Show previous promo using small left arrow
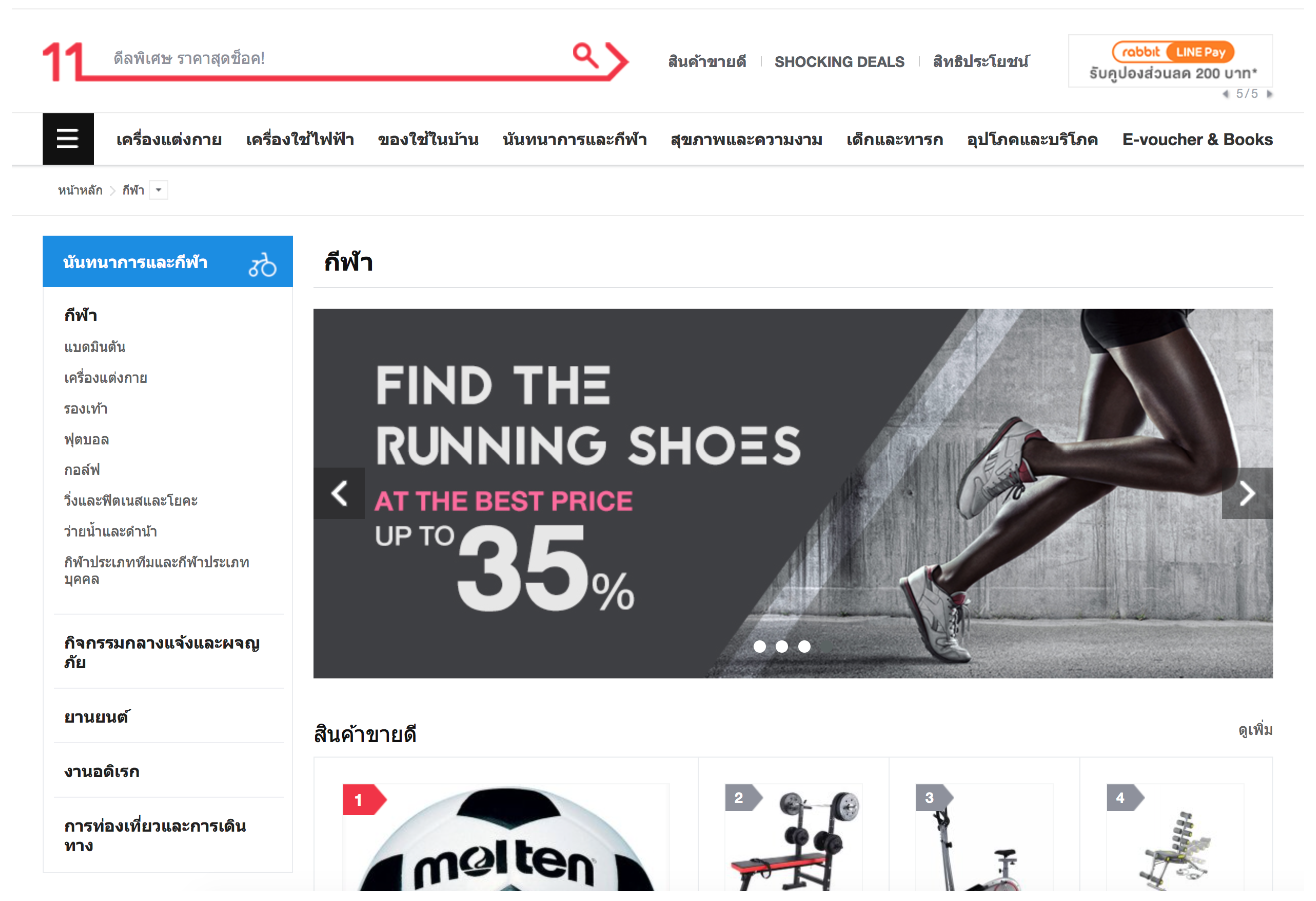This screenshot has height=901, width=1316. pos(1226,94)
